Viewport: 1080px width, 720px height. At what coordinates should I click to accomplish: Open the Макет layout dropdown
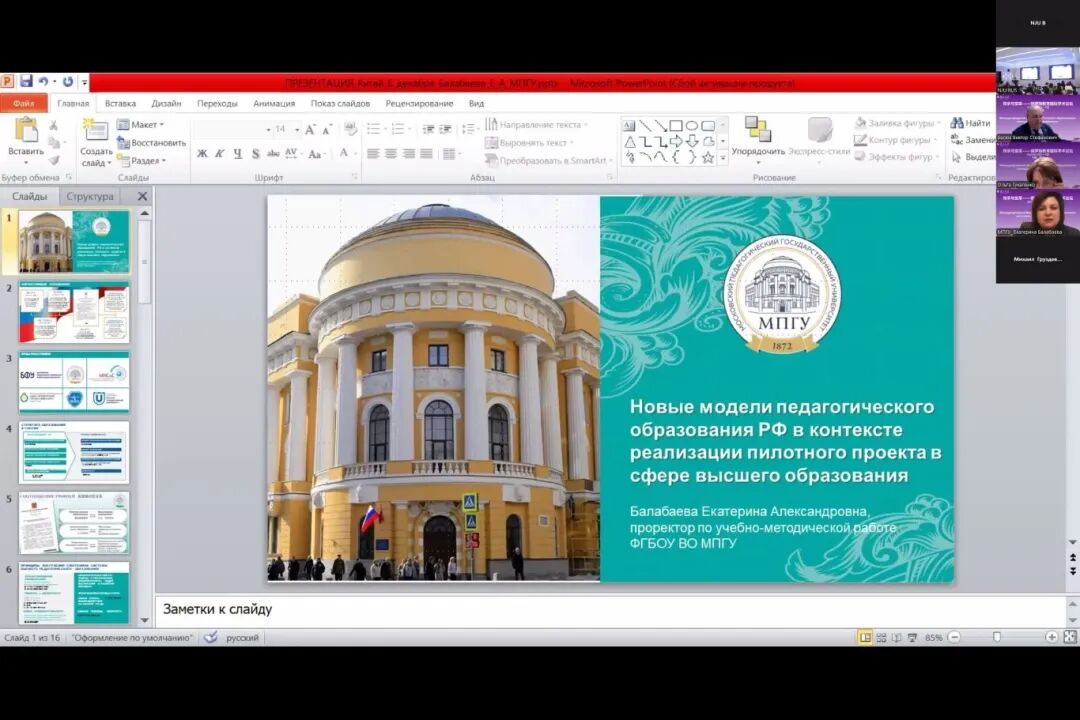[x=141, y=125]
